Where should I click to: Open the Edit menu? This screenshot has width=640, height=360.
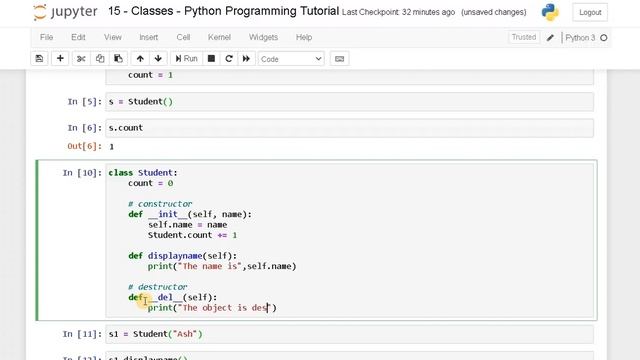click(x=78, y=37)
